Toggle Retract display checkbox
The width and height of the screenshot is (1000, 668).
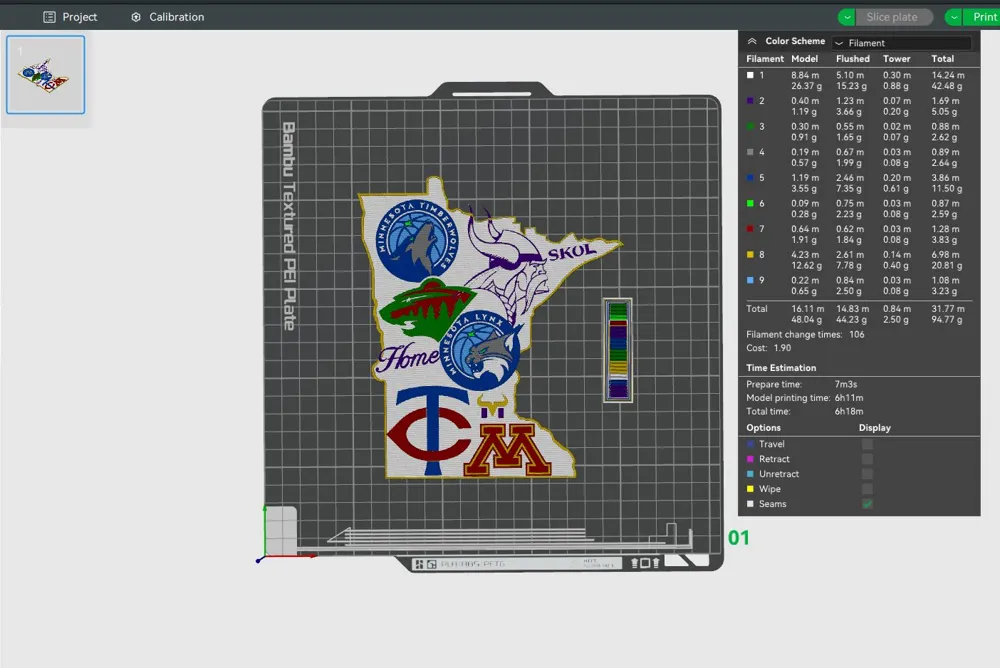tap(867, 459)
